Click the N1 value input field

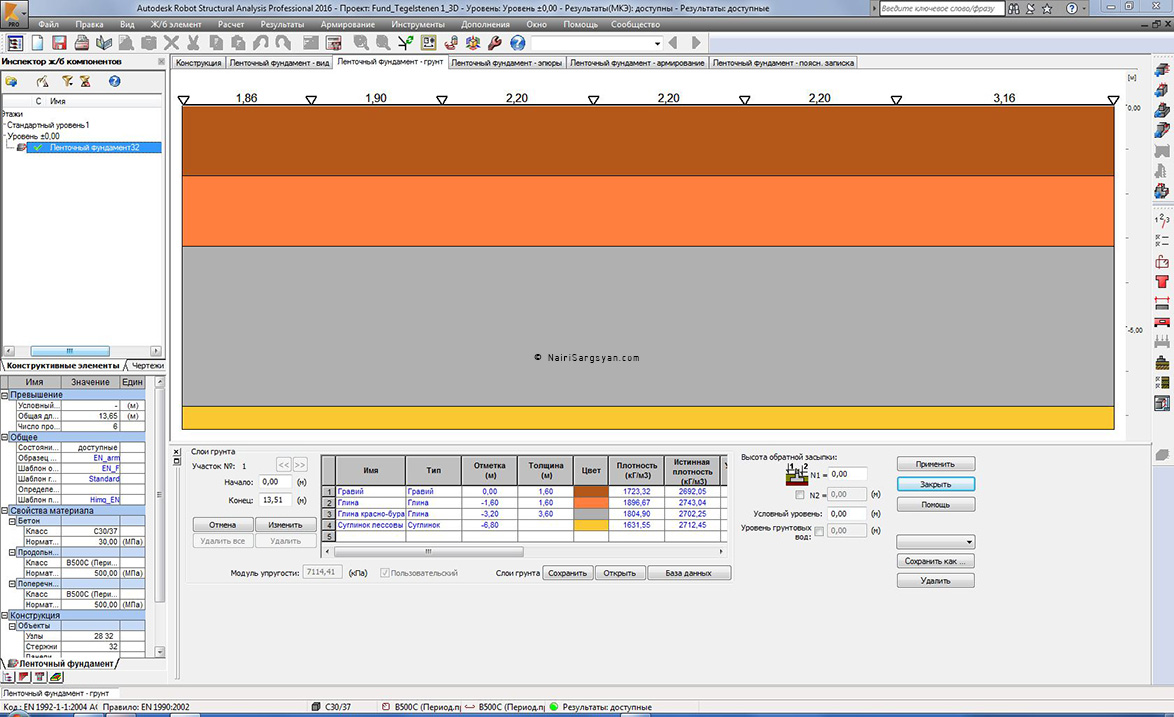(x=848, y=474)
